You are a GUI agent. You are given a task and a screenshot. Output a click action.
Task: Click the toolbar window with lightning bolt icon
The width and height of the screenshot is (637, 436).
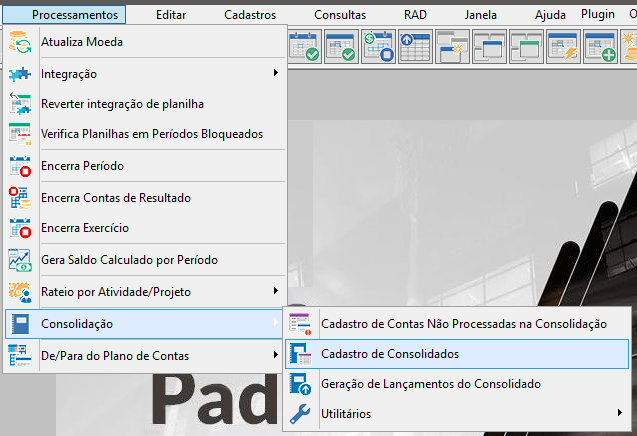click(563, 46)
